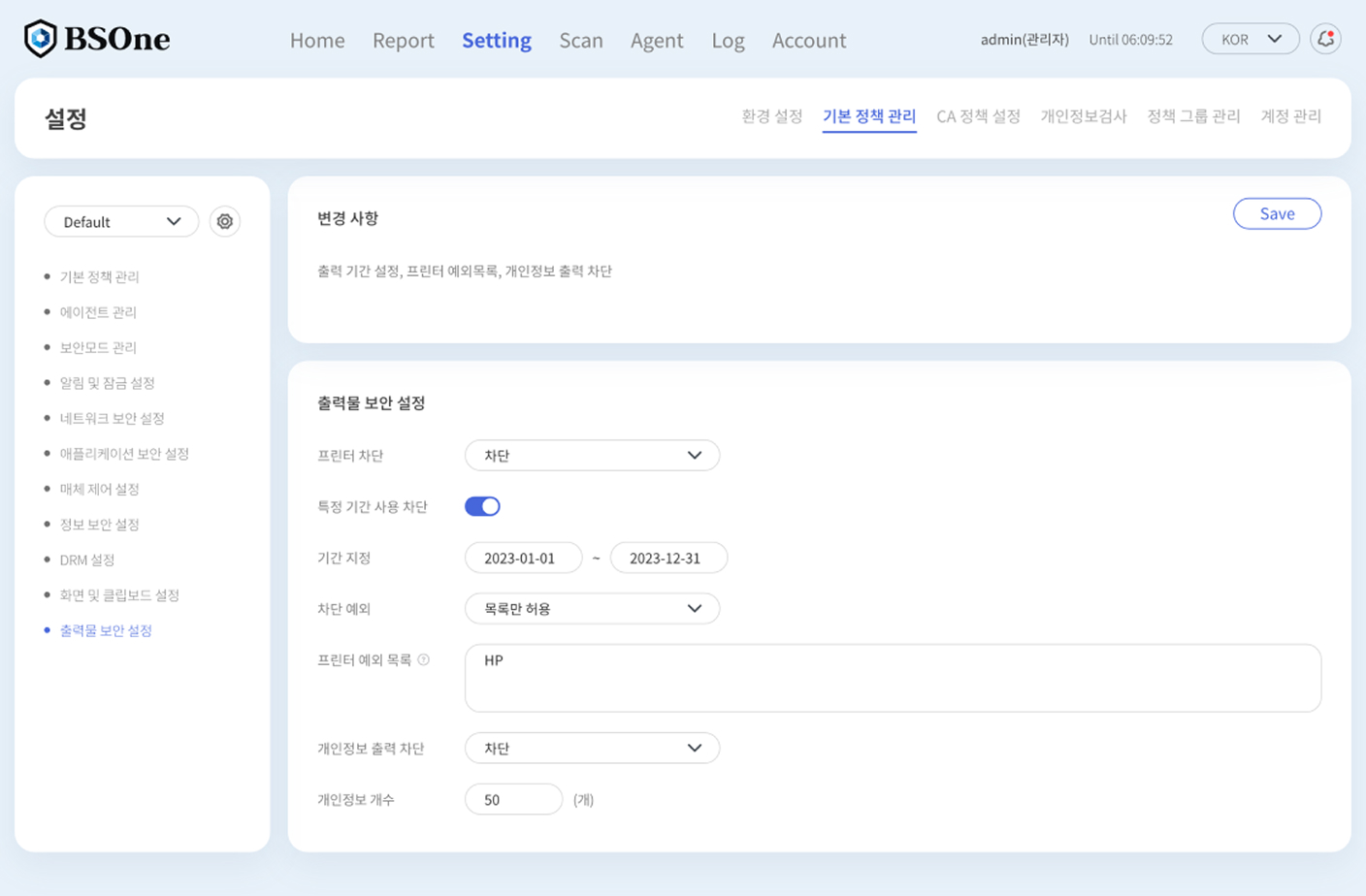This screenshot has width=1366, height=896.
Task: Select the 환경 설정 tab
Action: click(x=771, y=116)
